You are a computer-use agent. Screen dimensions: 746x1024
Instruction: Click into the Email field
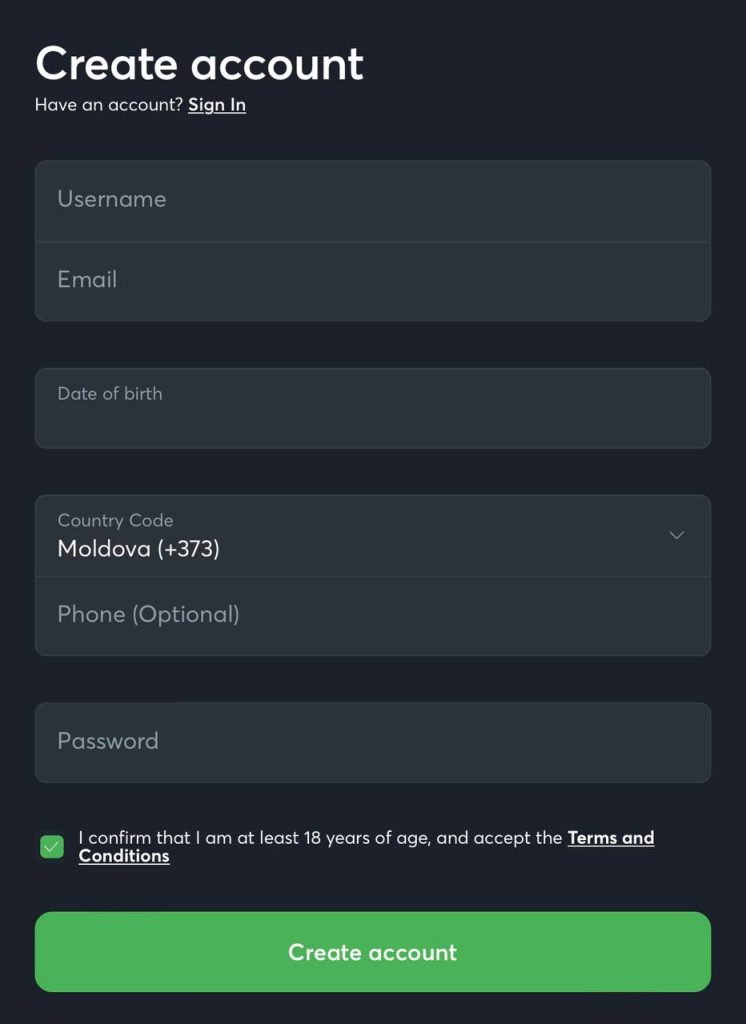click(372, 281)
